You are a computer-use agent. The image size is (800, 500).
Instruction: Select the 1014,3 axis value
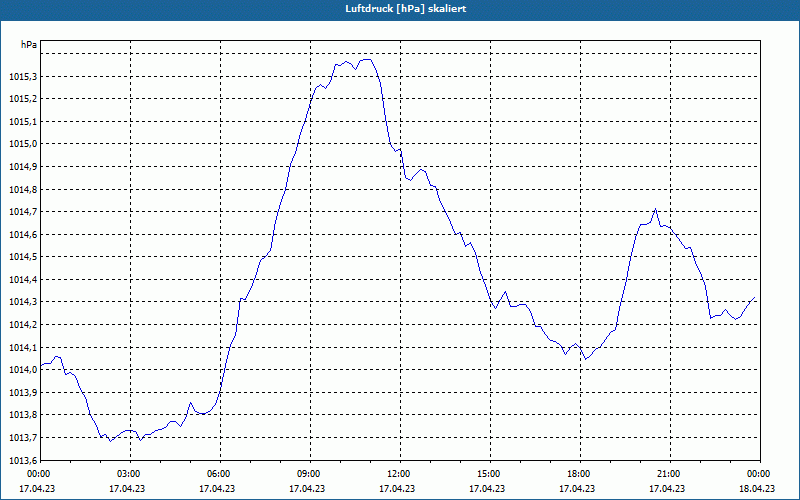[x=23, y=302]
